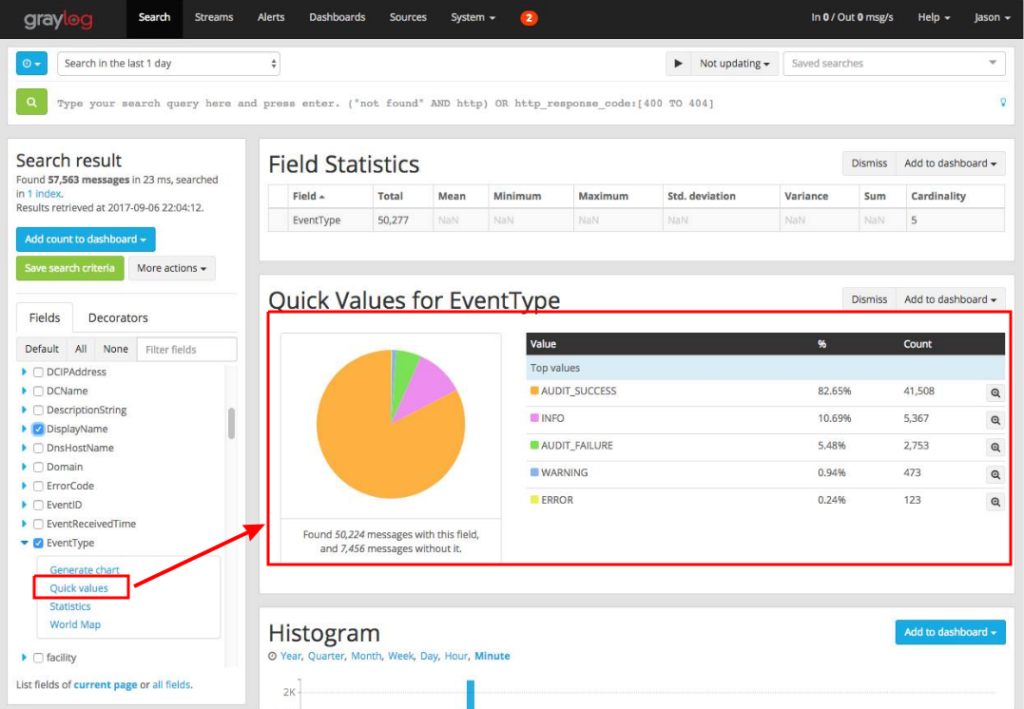Open the System menu
This screenshot has height=709, width=1024.
point(473,18)
